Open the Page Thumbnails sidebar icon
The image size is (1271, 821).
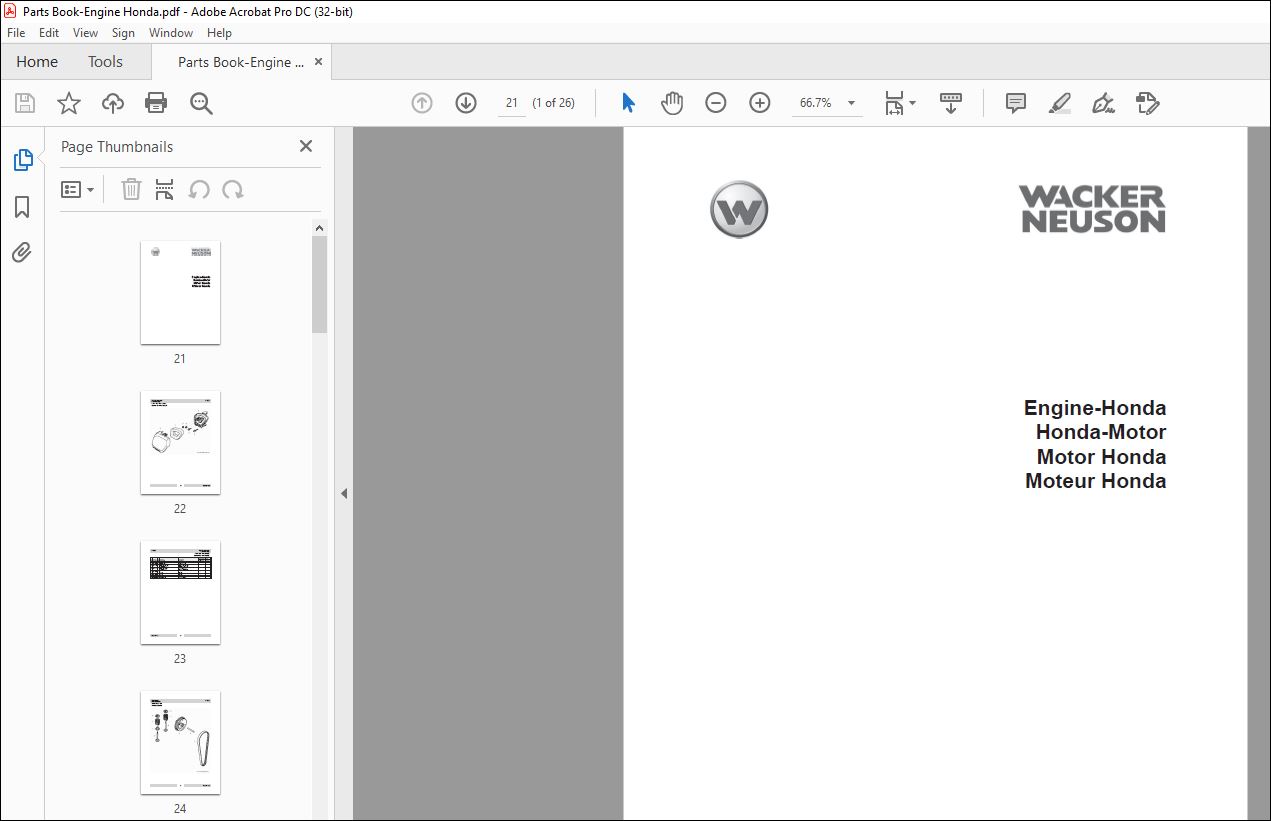pos(22,160)
